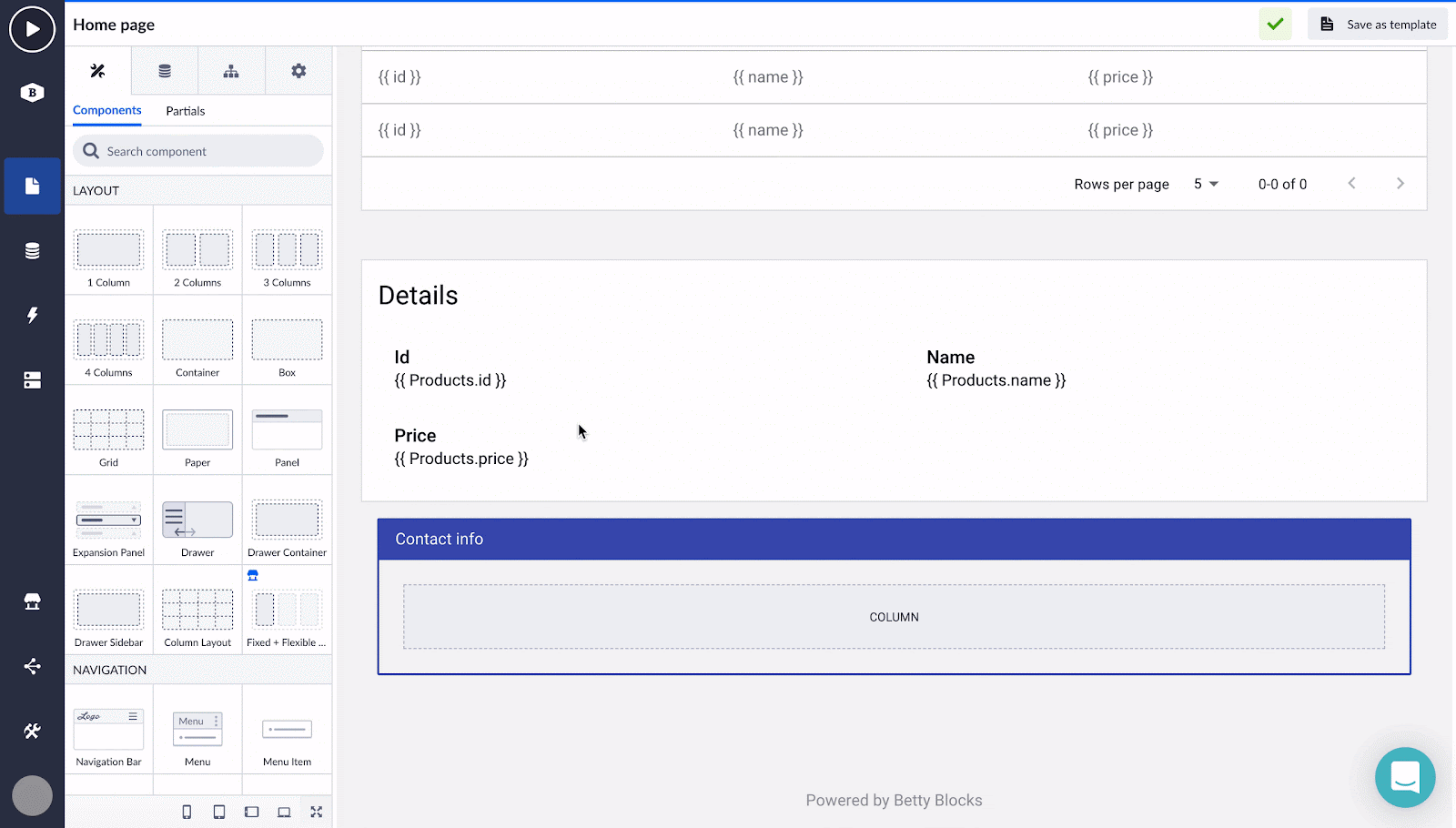Select the Menu Item component
1456x828 pixels.
click(287, 730)
